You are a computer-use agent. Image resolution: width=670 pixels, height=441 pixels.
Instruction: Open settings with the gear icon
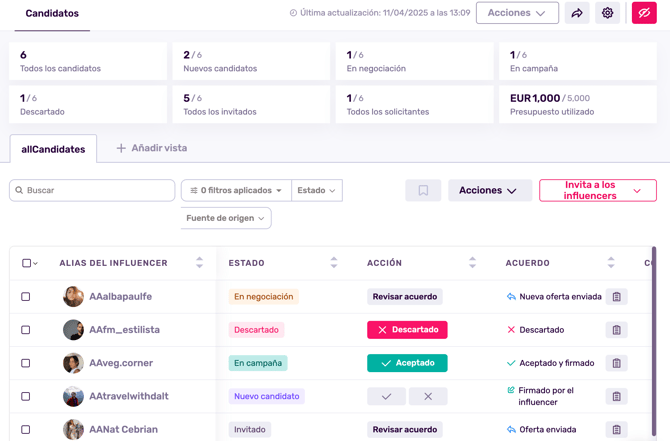point(608,13)
